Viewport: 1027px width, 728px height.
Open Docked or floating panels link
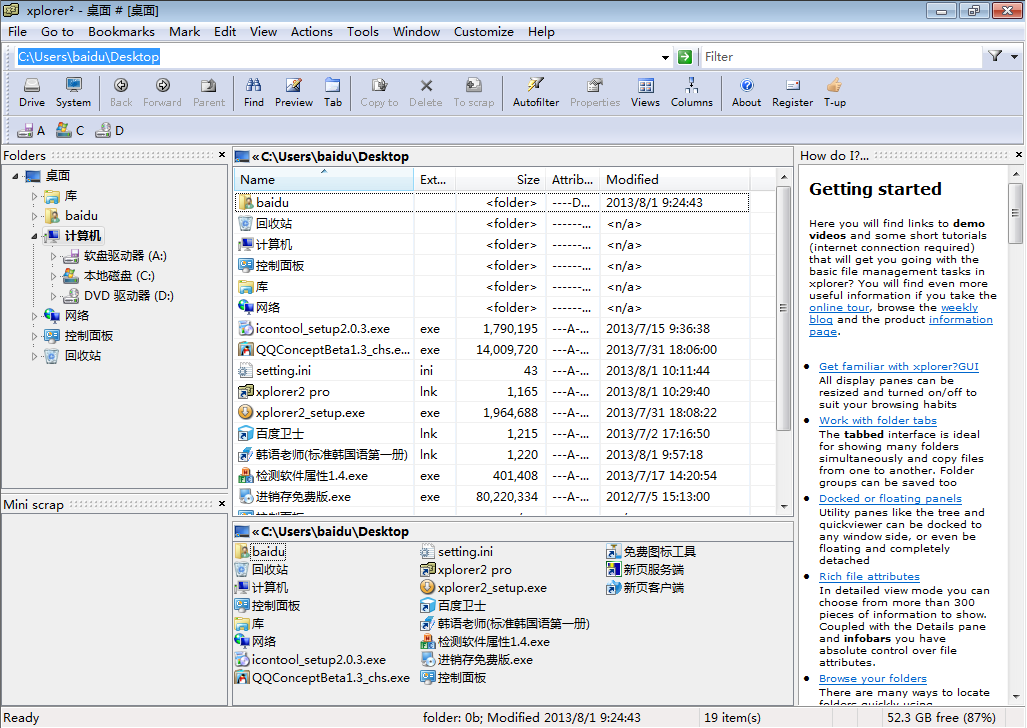pyautogui.click(x=890, y=498)
